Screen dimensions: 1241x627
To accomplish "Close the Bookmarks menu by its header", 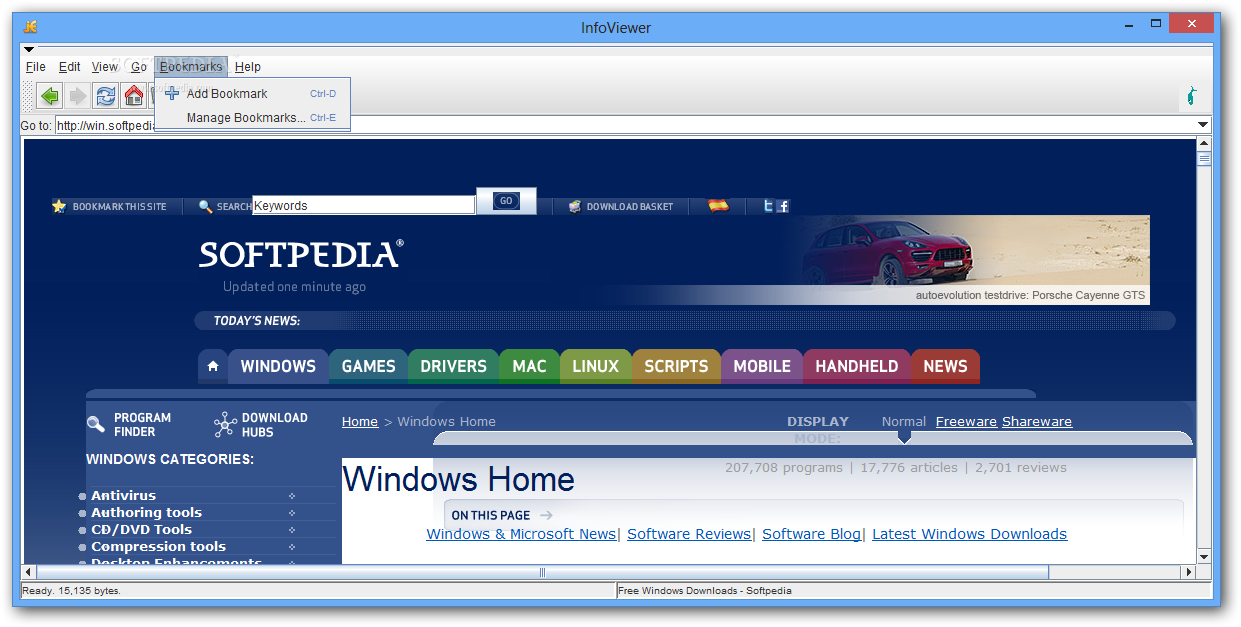I will (x=191, y=67).
